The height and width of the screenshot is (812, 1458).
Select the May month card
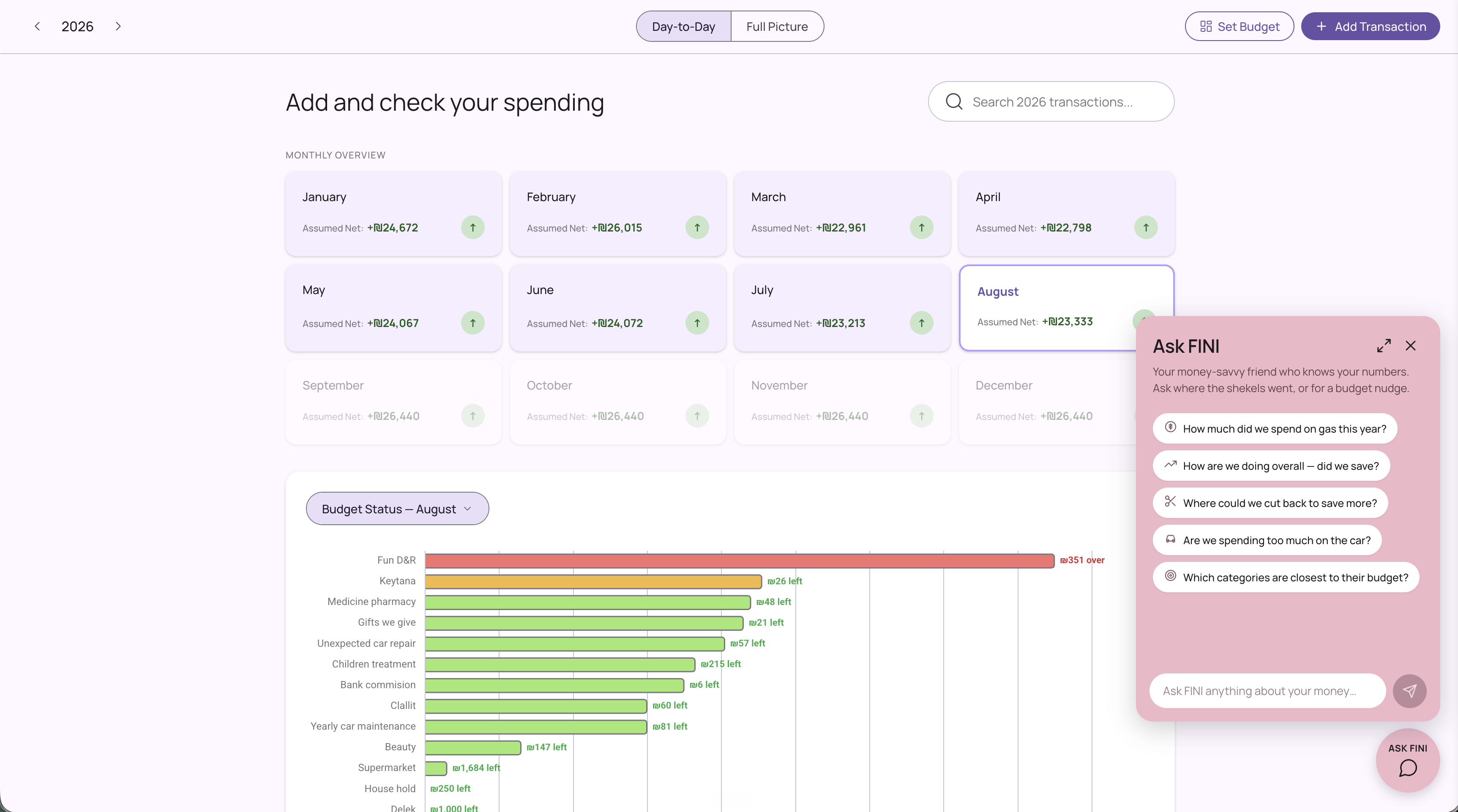coord(393,308)
